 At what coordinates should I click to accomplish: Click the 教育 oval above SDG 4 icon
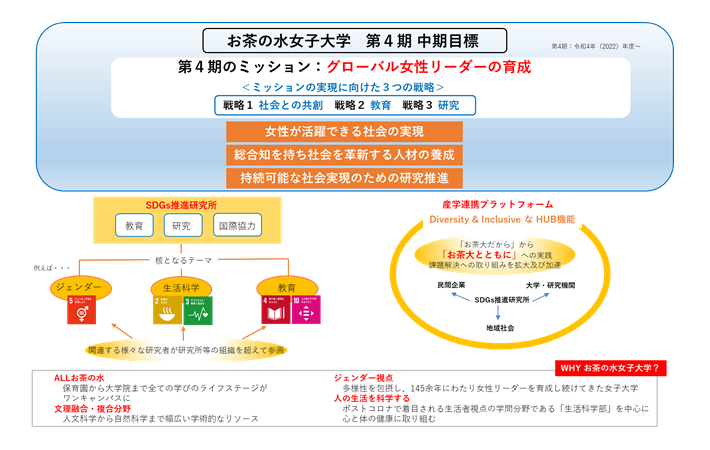click(287, 287)
